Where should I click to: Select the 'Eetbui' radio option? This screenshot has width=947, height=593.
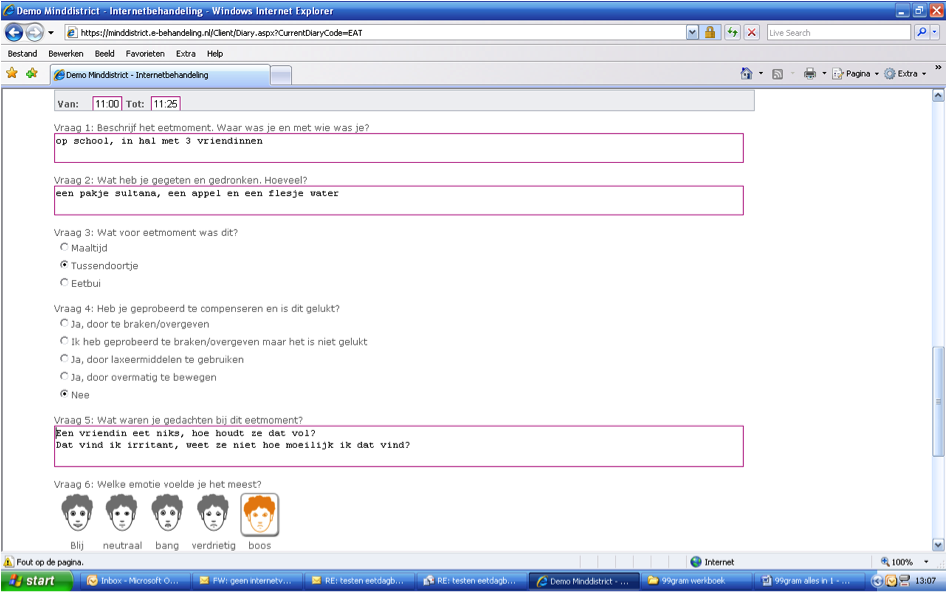(65, 283)
